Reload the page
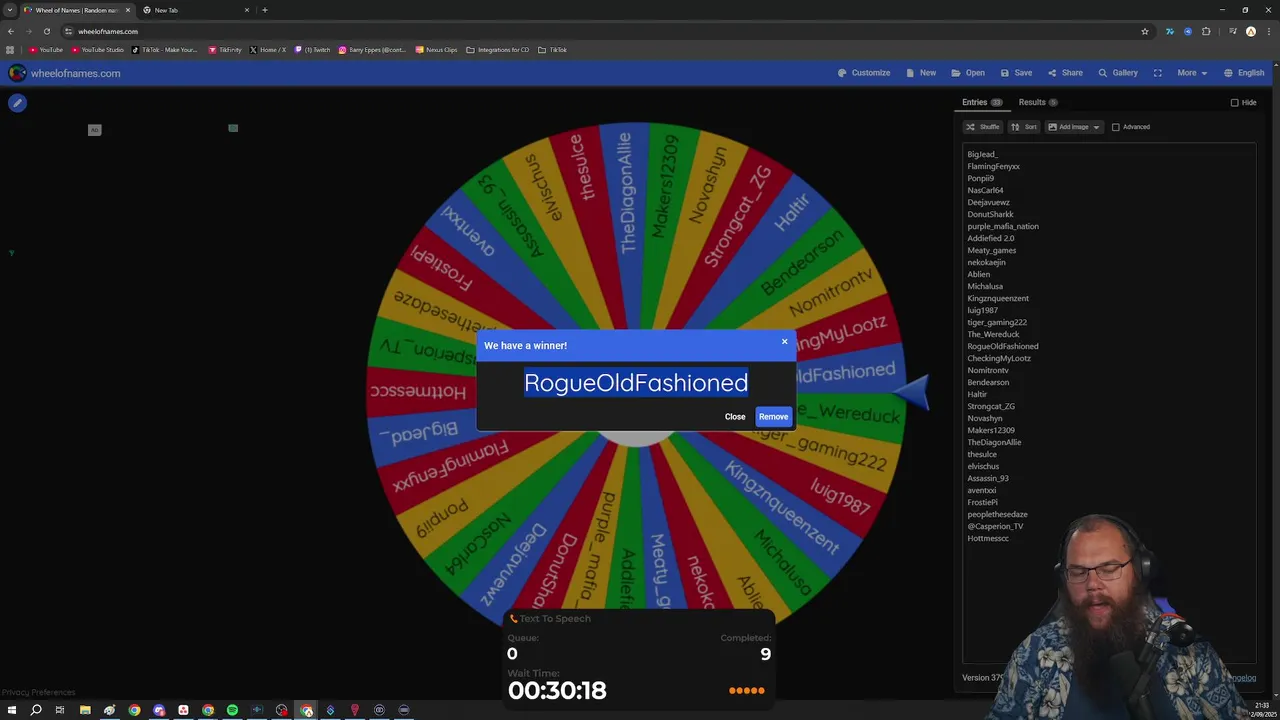This screenshot has width=1280, height=720. pos(46,31)
